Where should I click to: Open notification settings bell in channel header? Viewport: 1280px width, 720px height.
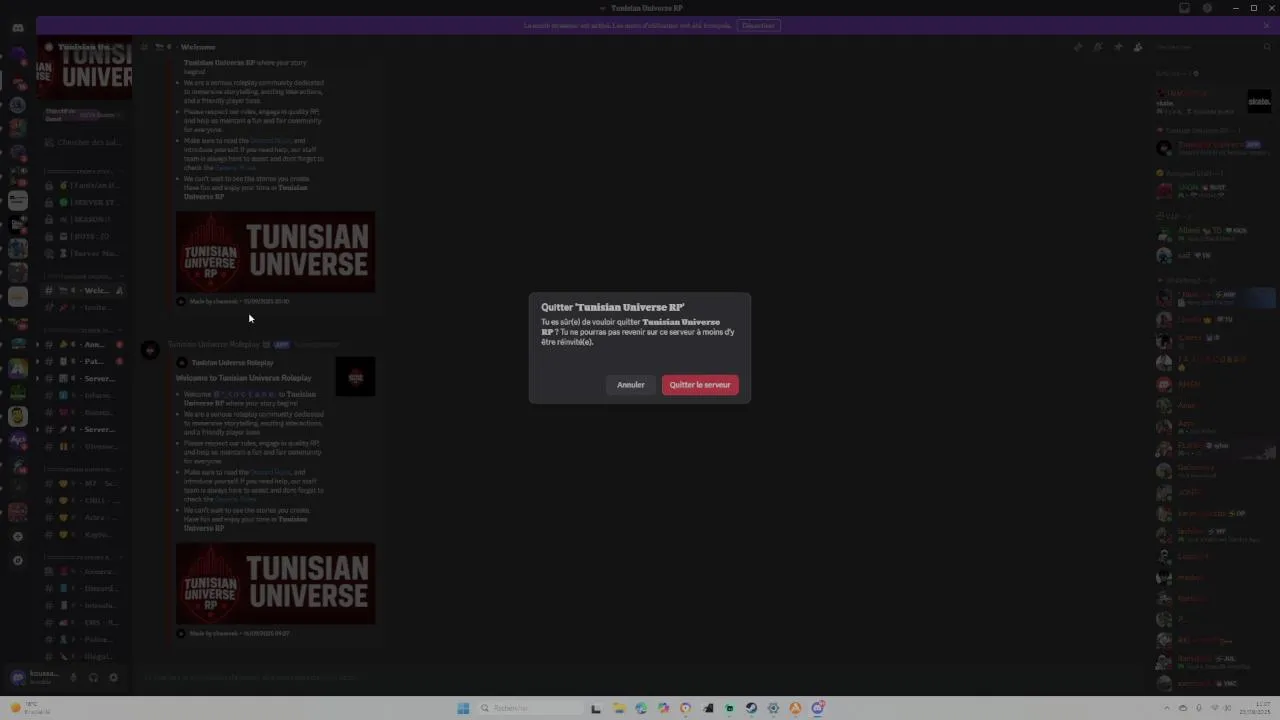tap(1098, 47)
